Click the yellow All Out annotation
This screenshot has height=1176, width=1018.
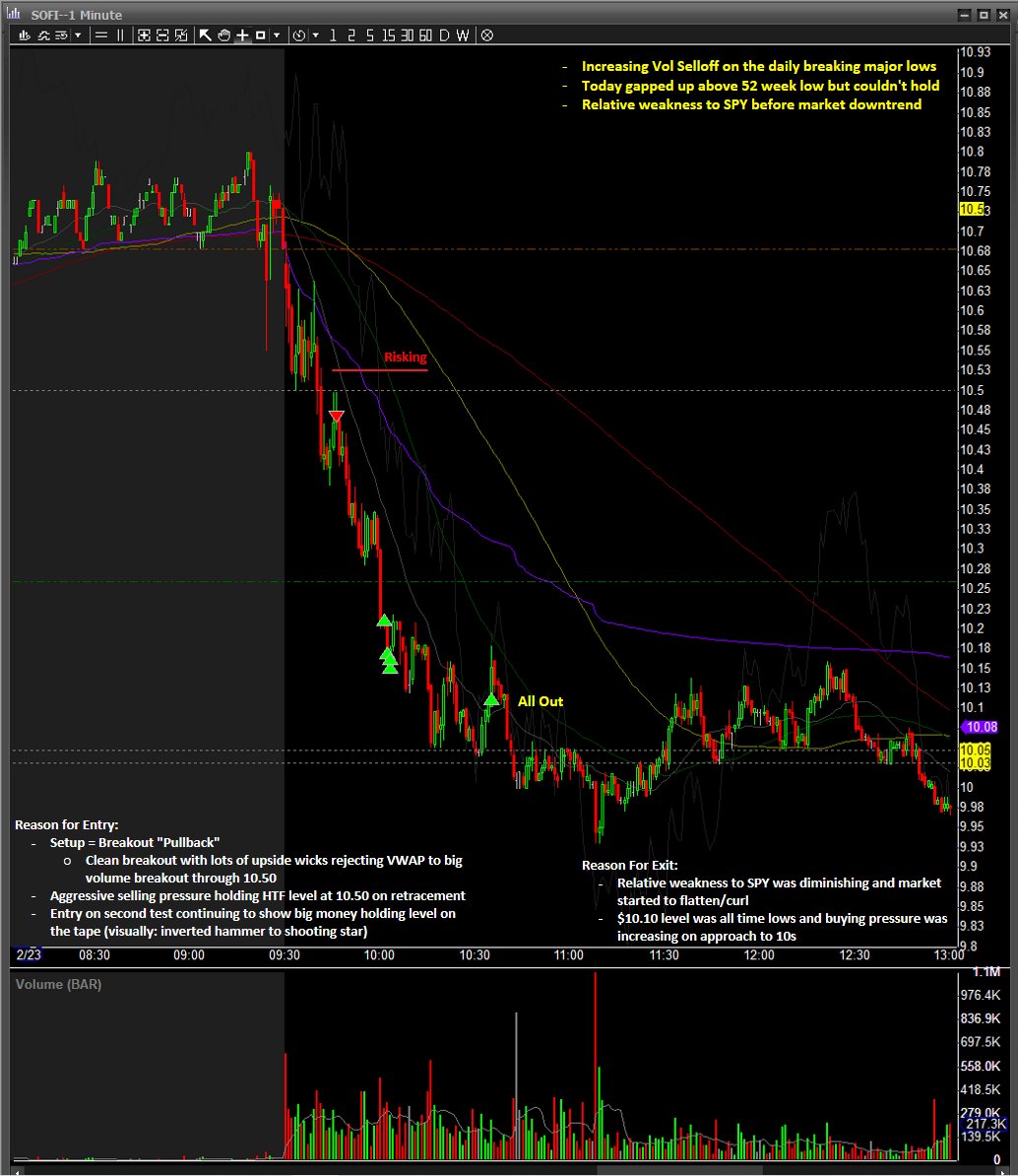point(540,701)
